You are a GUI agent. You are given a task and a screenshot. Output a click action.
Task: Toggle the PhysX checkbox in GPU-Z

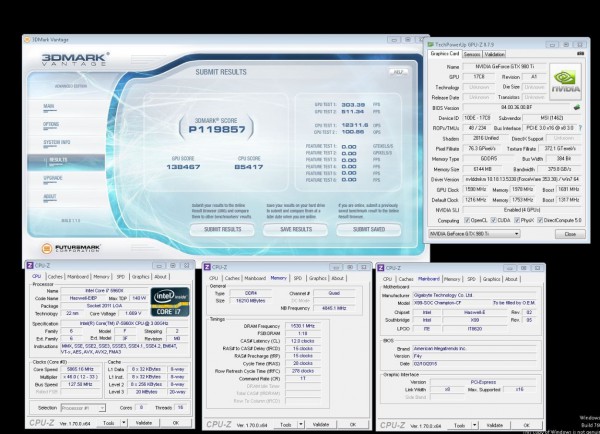click(517, 220)
